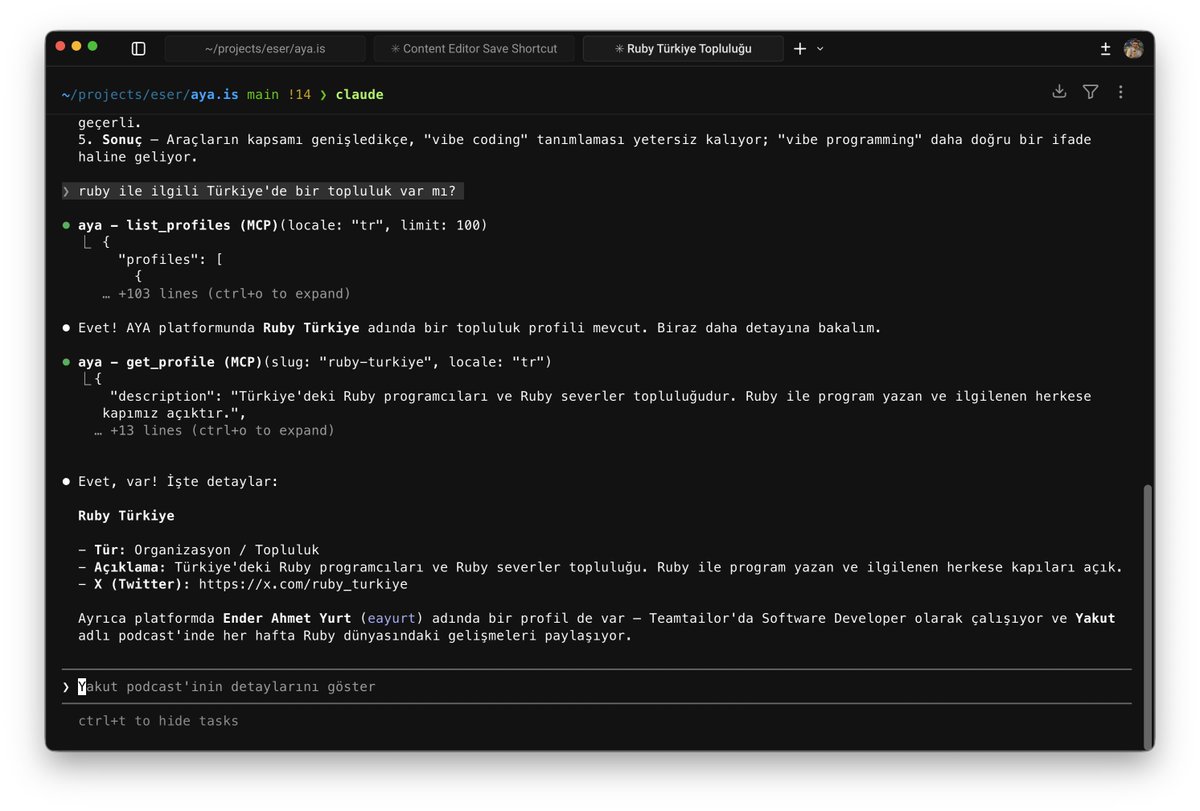Expand the '+103 lines (ctrl+o to expand)' output
Image resolution: width=1200 pixels, height=811 pixels.
[x=226, y=294]
